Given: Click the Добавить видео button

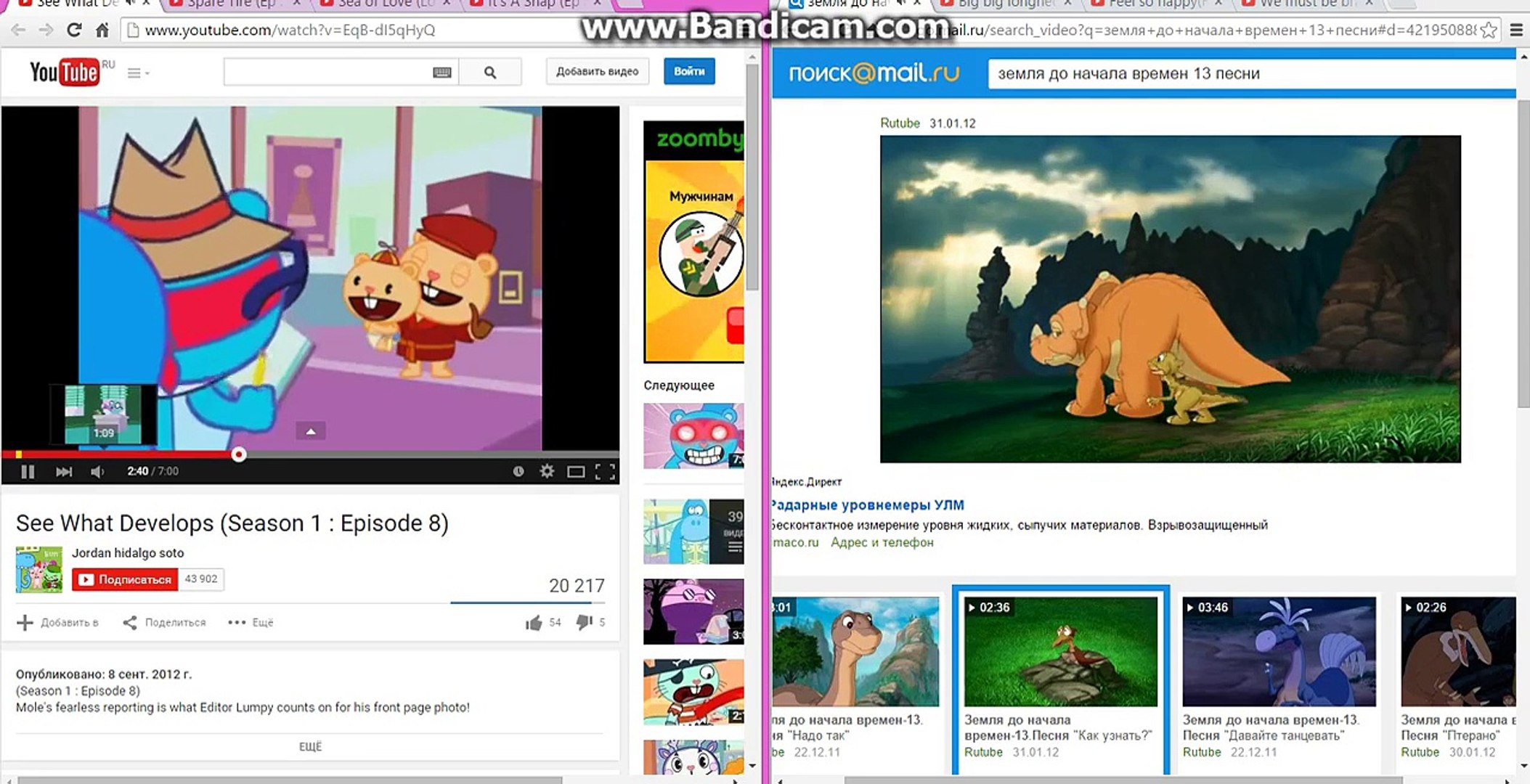Looking at the screenshot, I should pos(597,71).
